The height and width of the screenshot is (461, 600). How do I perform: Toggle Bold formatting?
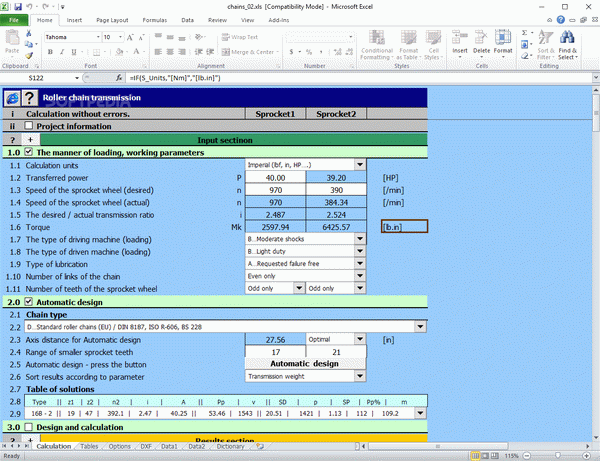coord(50,52)
